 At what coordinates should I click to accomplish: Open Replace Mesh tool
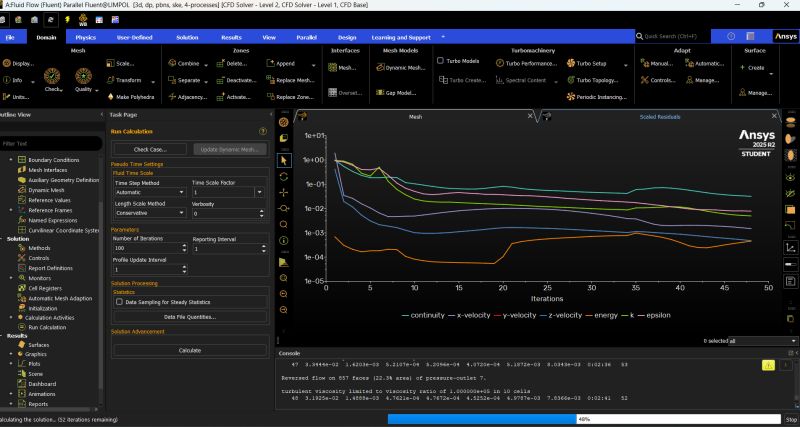(290, 80)
